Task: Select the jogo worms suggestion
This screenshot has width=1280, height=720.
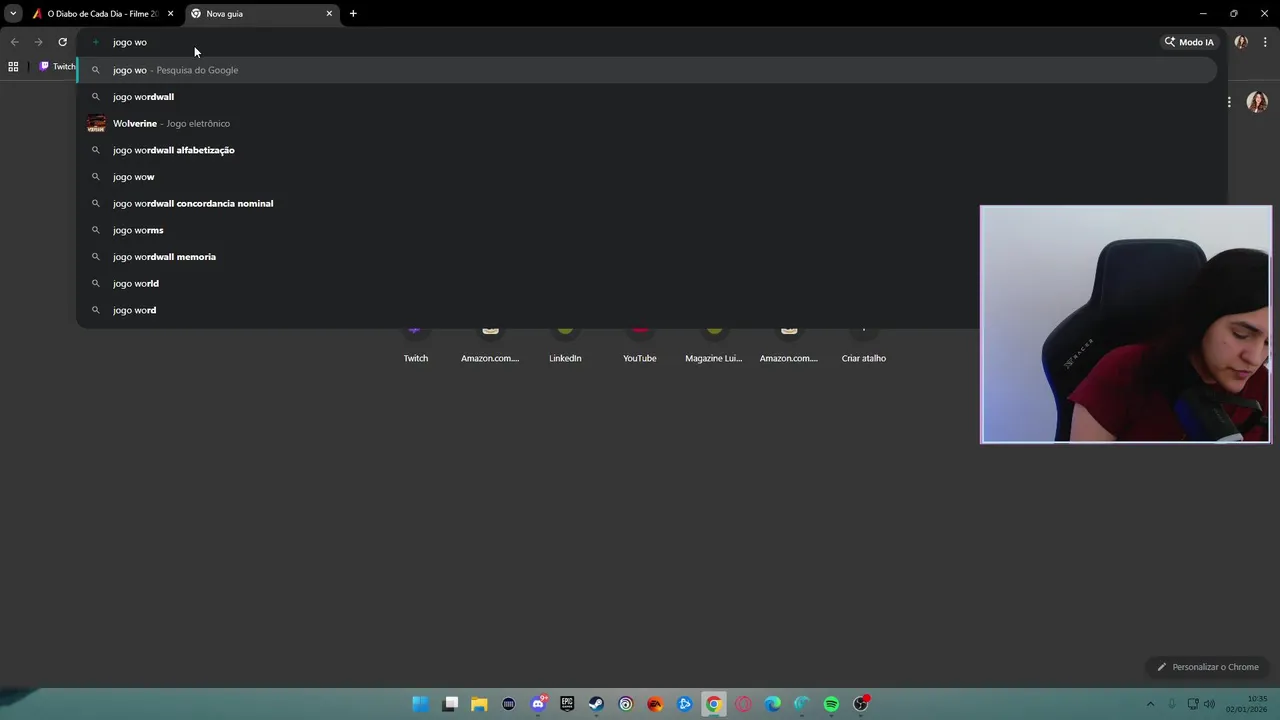Action: pyautogui.click(x=647, y=230)
